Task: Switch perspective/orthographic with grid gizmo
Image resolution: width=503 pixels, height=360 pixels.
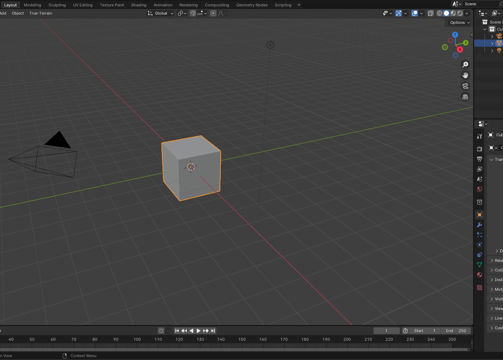Action: point(465,97)
